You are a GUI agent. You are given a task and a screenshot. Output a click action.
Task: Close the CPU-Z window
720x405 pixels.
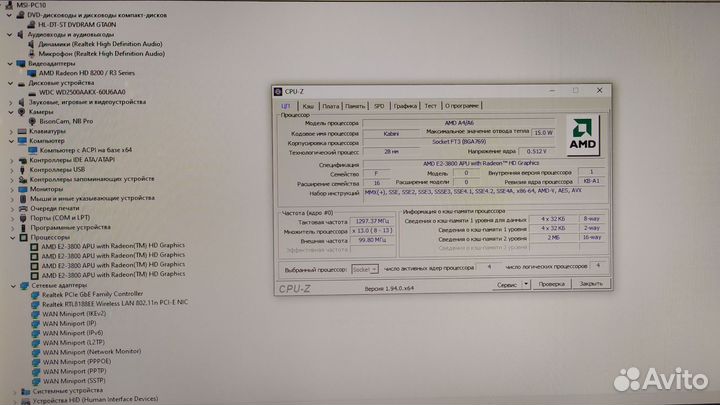[599, 90]
